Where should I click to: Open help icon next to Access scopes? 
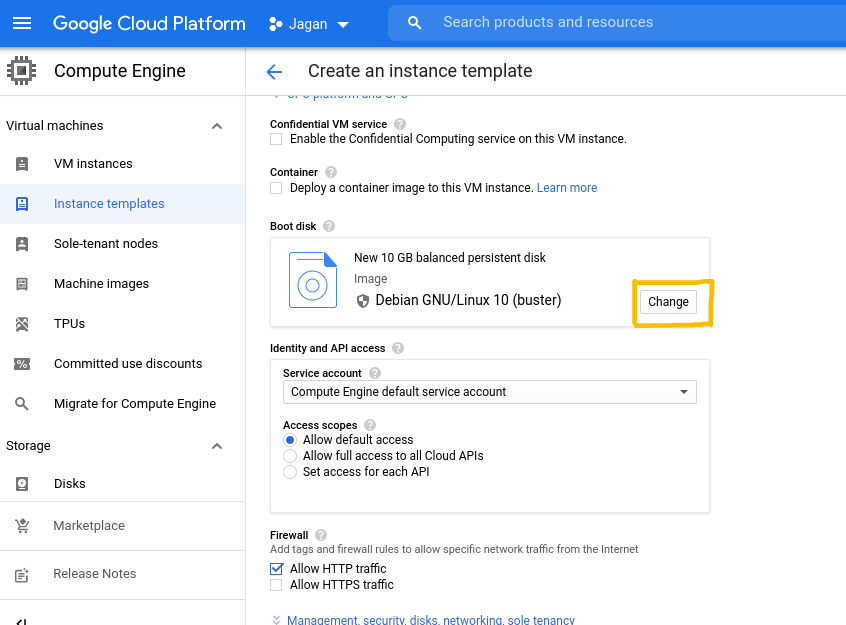point(370,425)
